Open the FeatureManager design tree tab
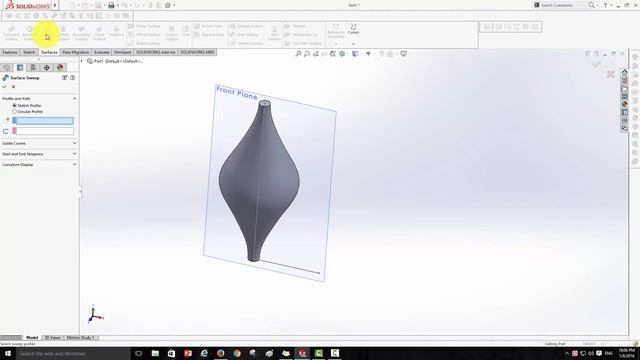 [x=7, y=68]
